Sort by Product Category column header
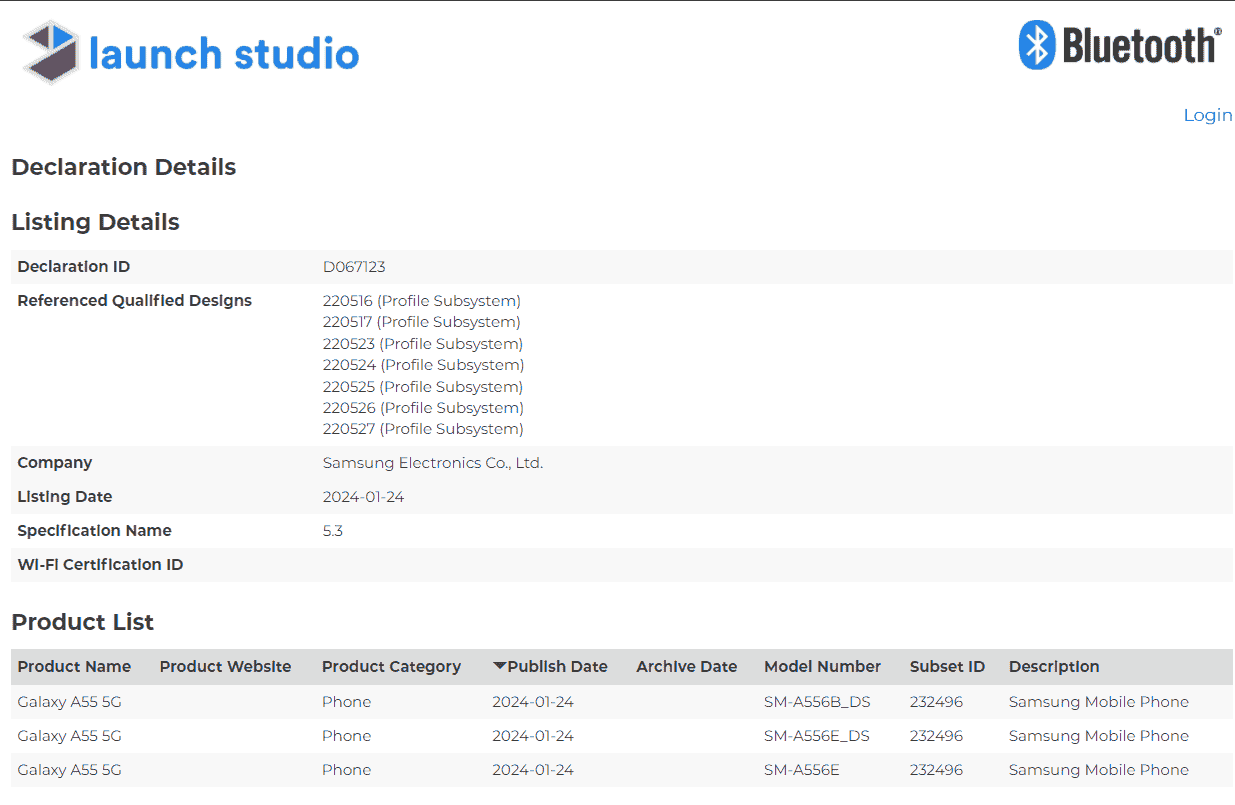Viewport: 1235px width, 805px height. [x=391, y=667]
